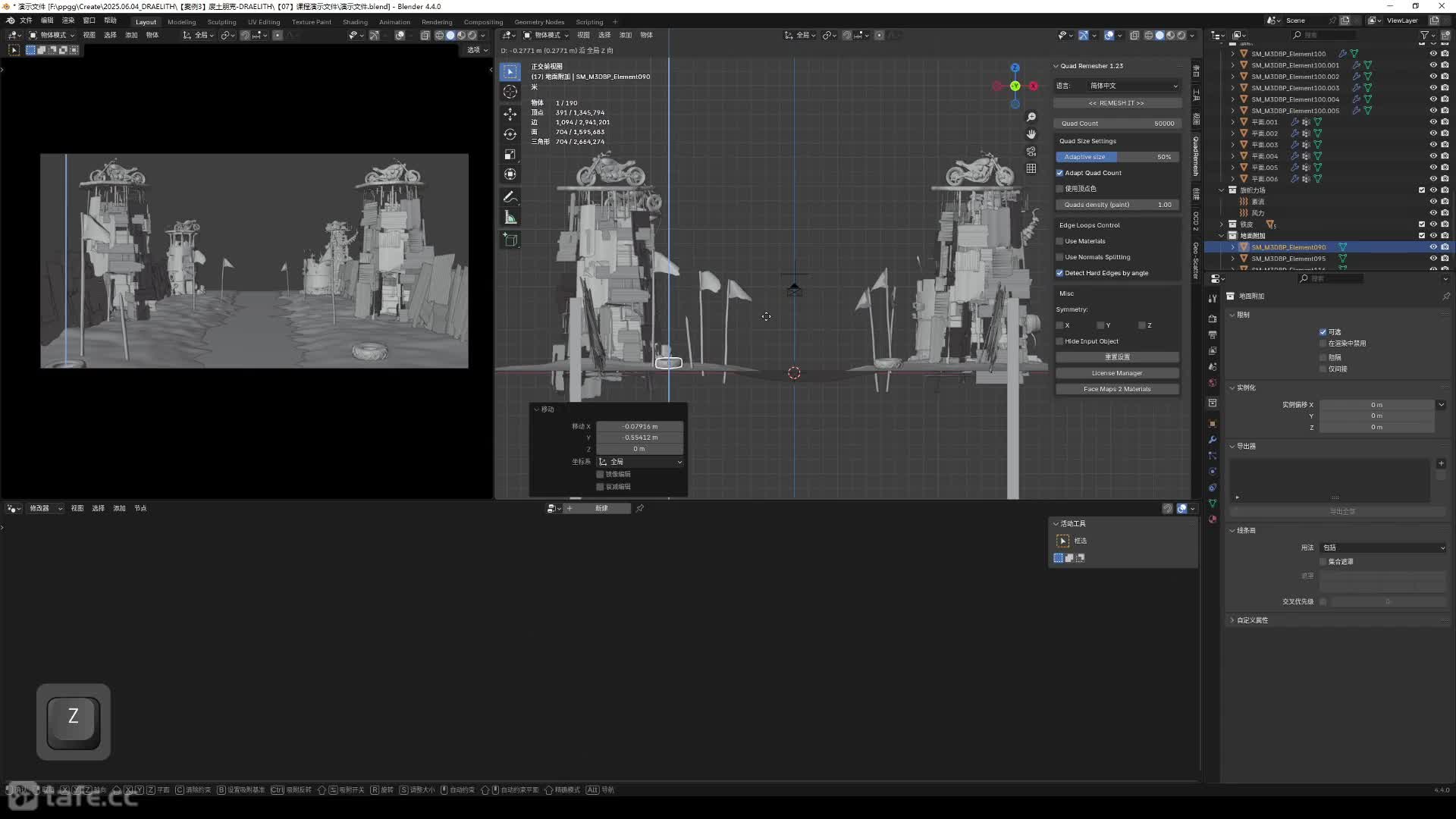
Task: Toggle the camera view icon
Action: 1031,152
